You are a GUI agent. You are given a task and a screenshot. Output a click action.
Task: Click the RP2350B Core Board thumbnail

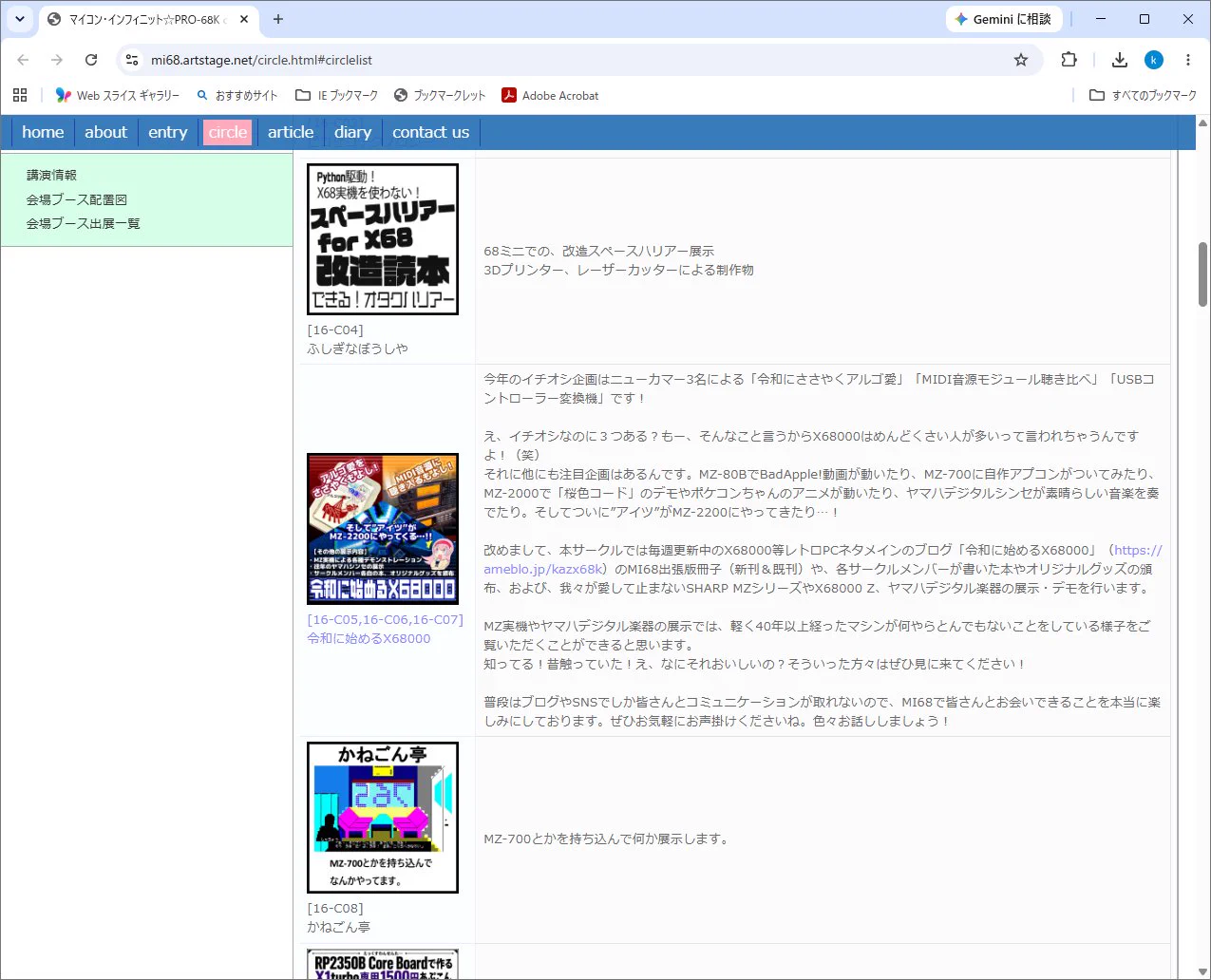(383, 964)
